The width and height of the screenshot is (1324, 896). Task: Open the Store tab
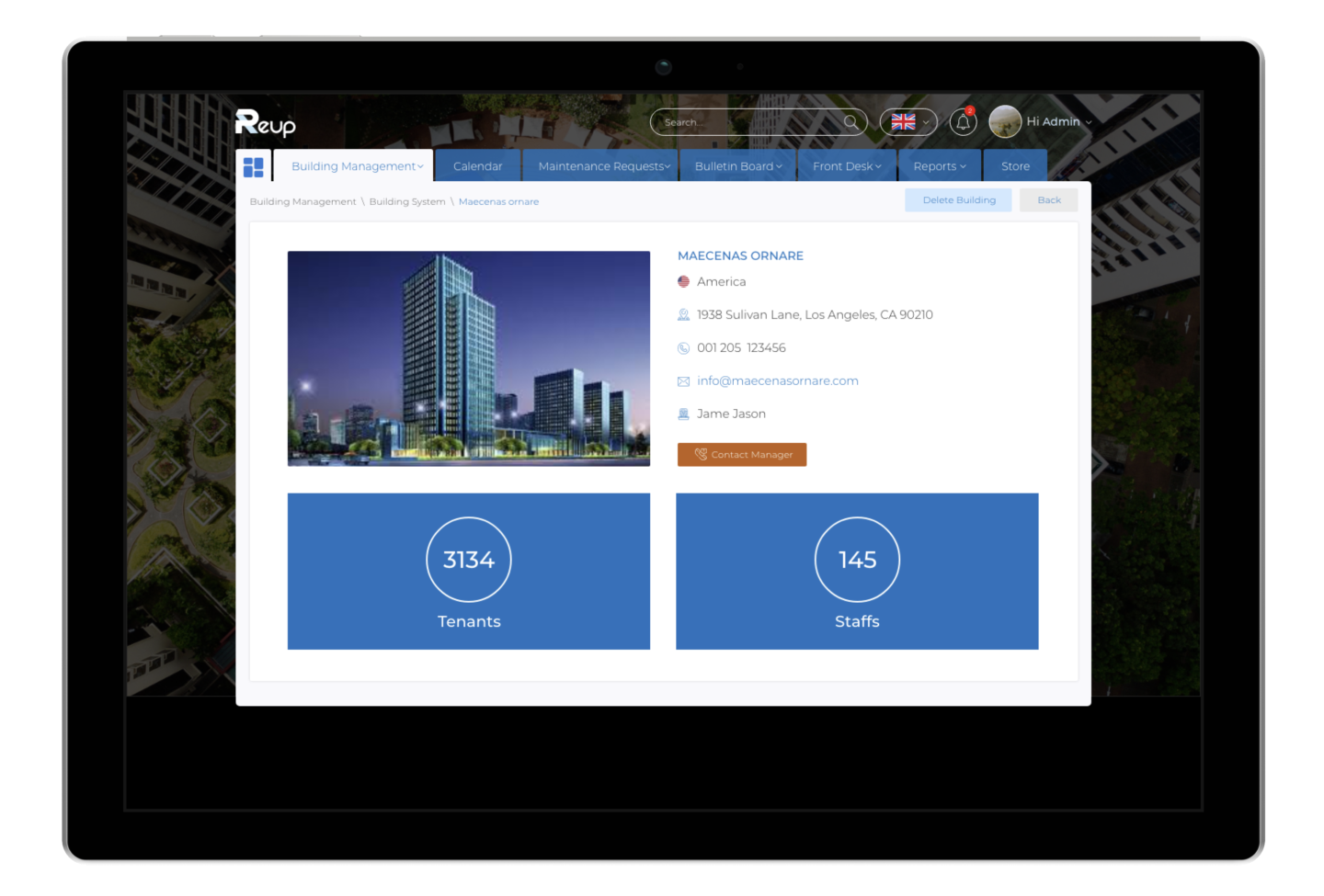pos(1015,166)
